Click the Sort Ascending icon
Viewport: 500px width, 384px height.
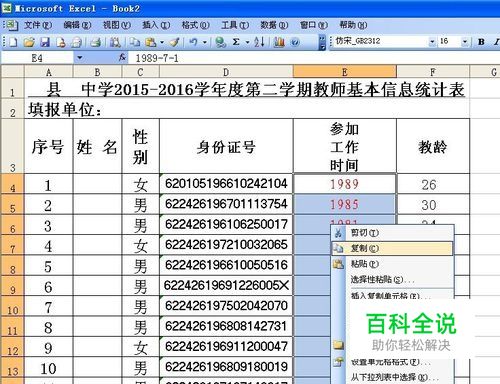[259, 42]
